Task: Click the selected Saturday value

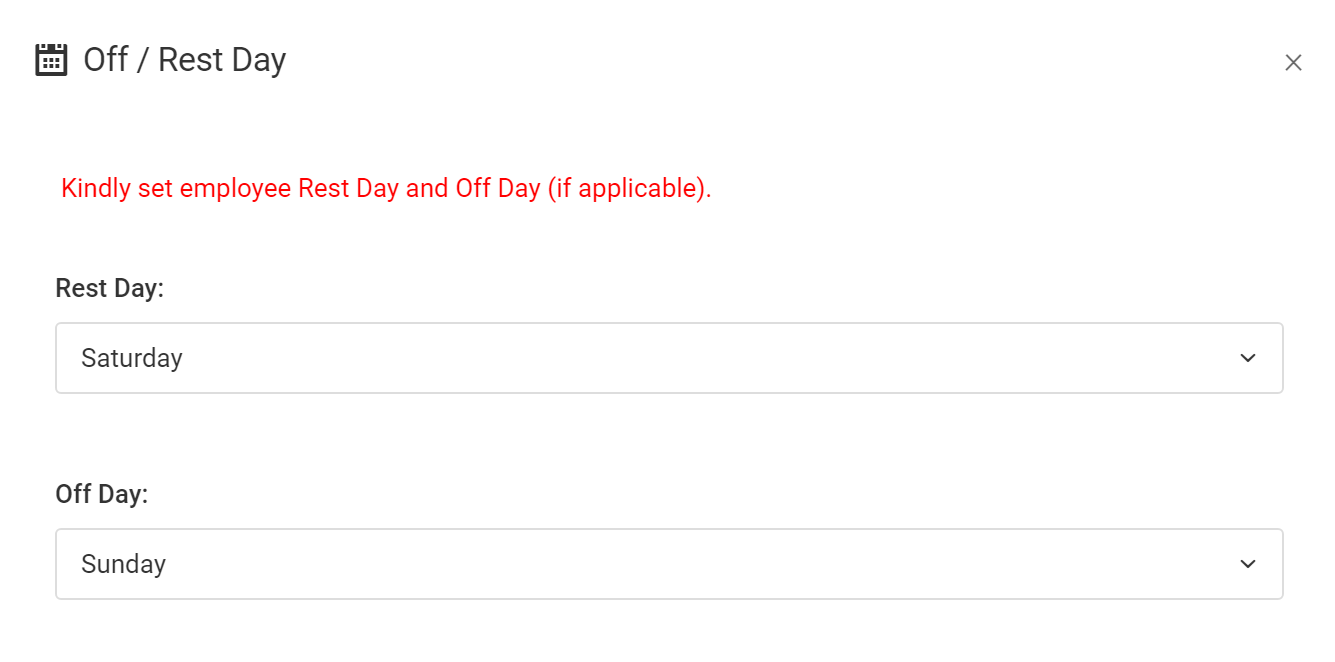Action: pos(132,358)
